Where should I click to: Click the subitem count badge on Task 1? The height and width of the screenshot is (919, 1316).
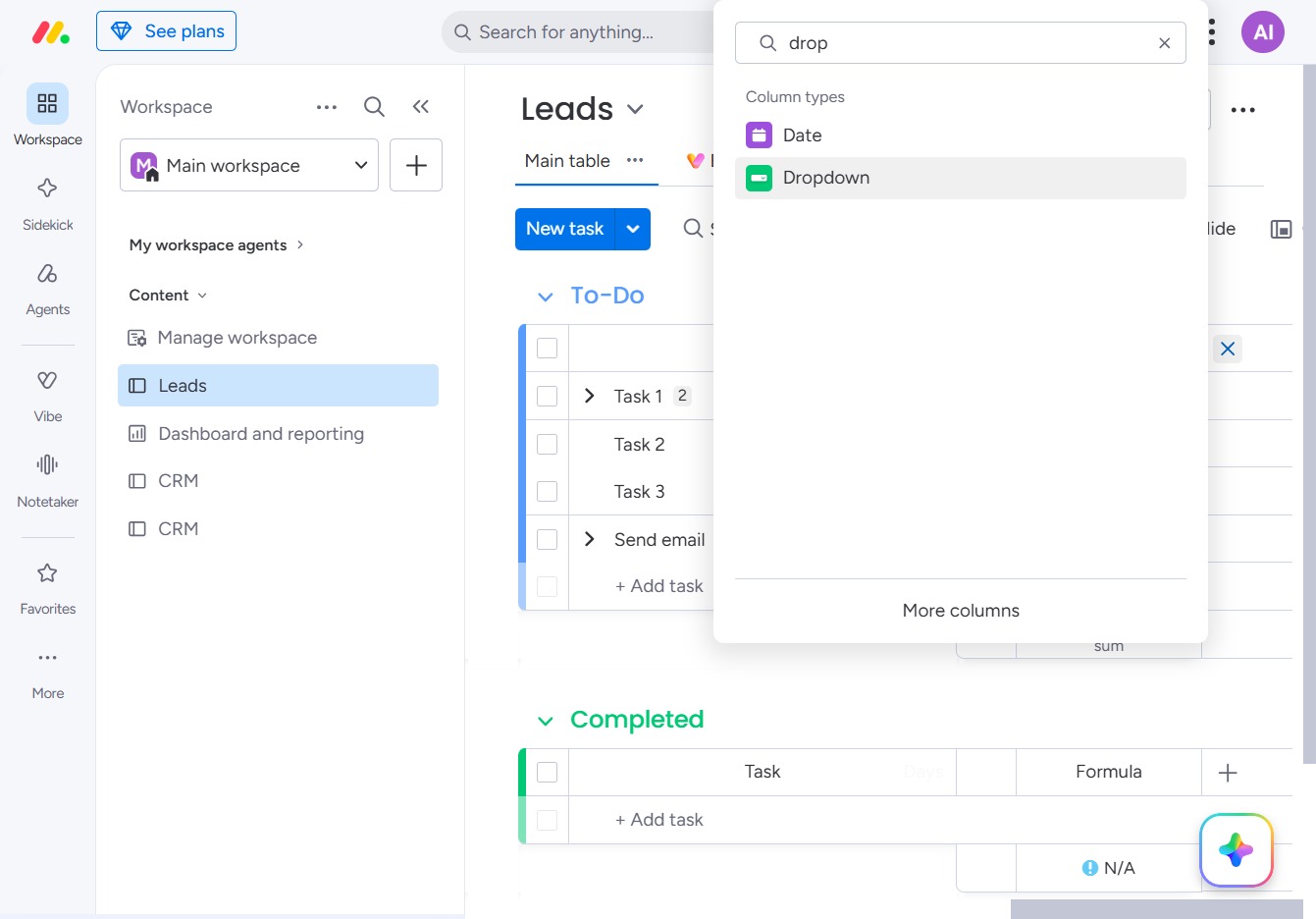coord(682,396)
